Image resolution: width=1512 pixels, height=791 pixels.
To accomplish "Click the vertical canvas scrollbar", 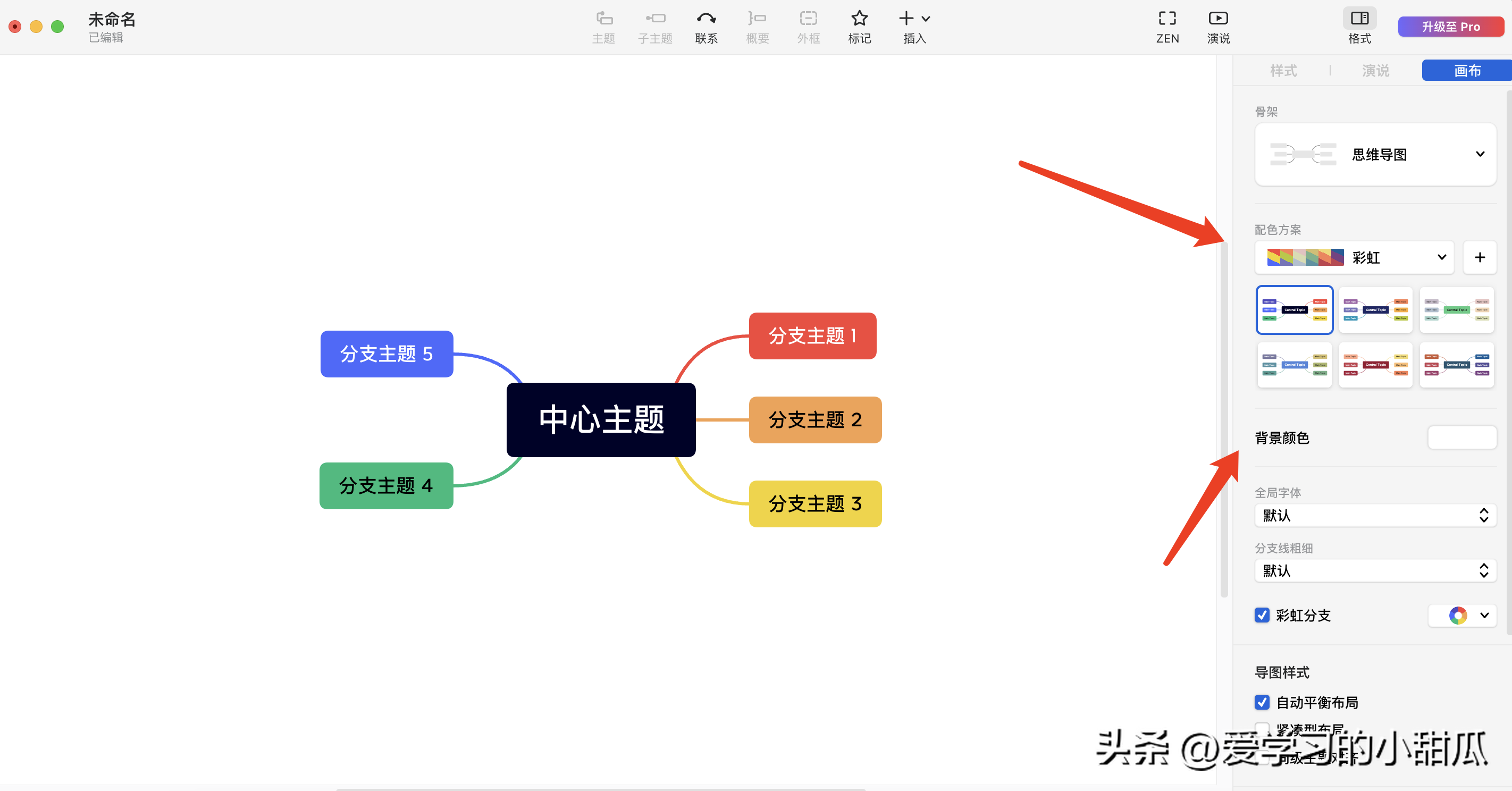I will click(1224, 419).
